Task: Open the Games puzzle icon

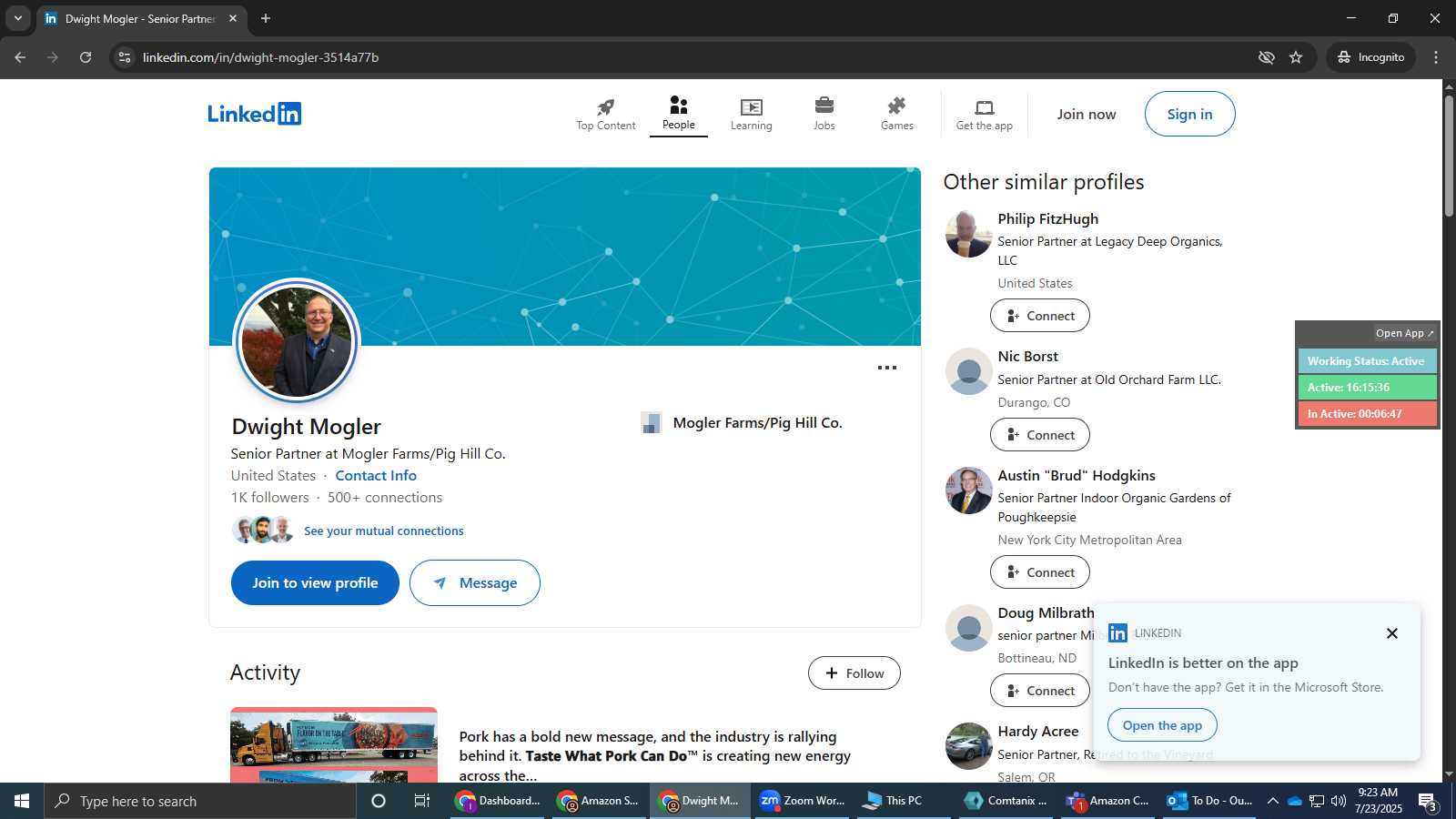Action: (x=896, y=115)
